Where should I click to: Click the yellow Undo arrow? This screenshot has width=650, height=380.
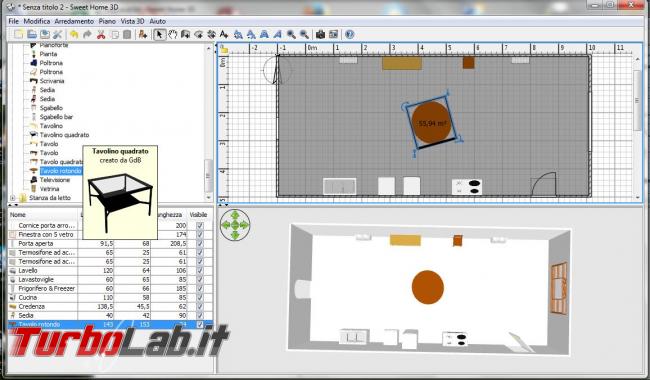74,34
